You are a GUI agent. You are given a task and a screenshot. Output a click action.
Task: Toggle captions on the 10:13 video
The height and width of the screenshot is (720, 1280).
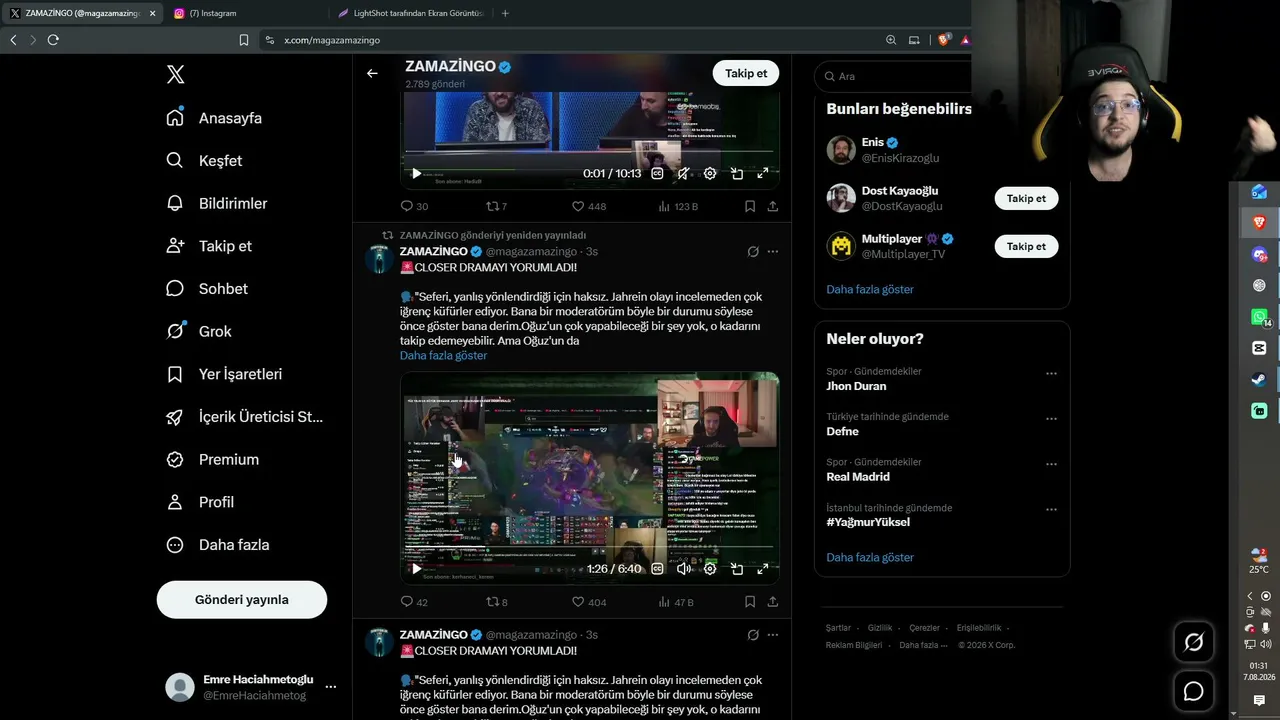[x=657, y=173]
